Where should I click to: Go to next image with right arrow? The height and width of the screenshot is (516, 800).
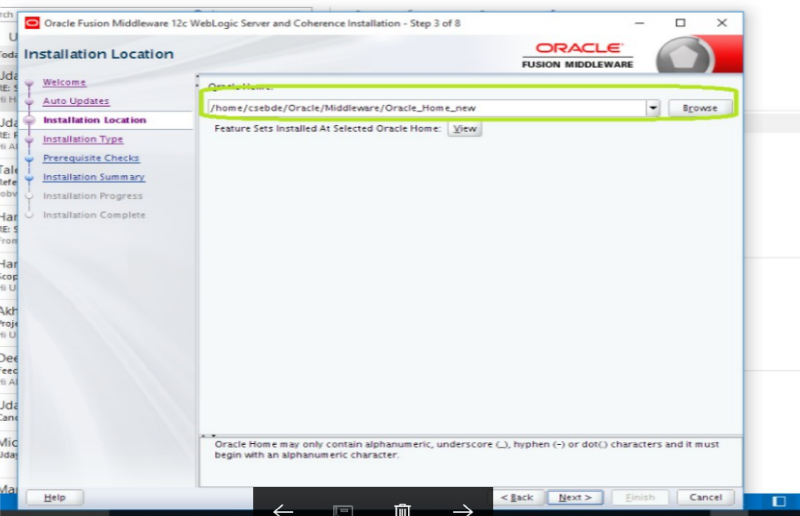(x=462, y=510)
